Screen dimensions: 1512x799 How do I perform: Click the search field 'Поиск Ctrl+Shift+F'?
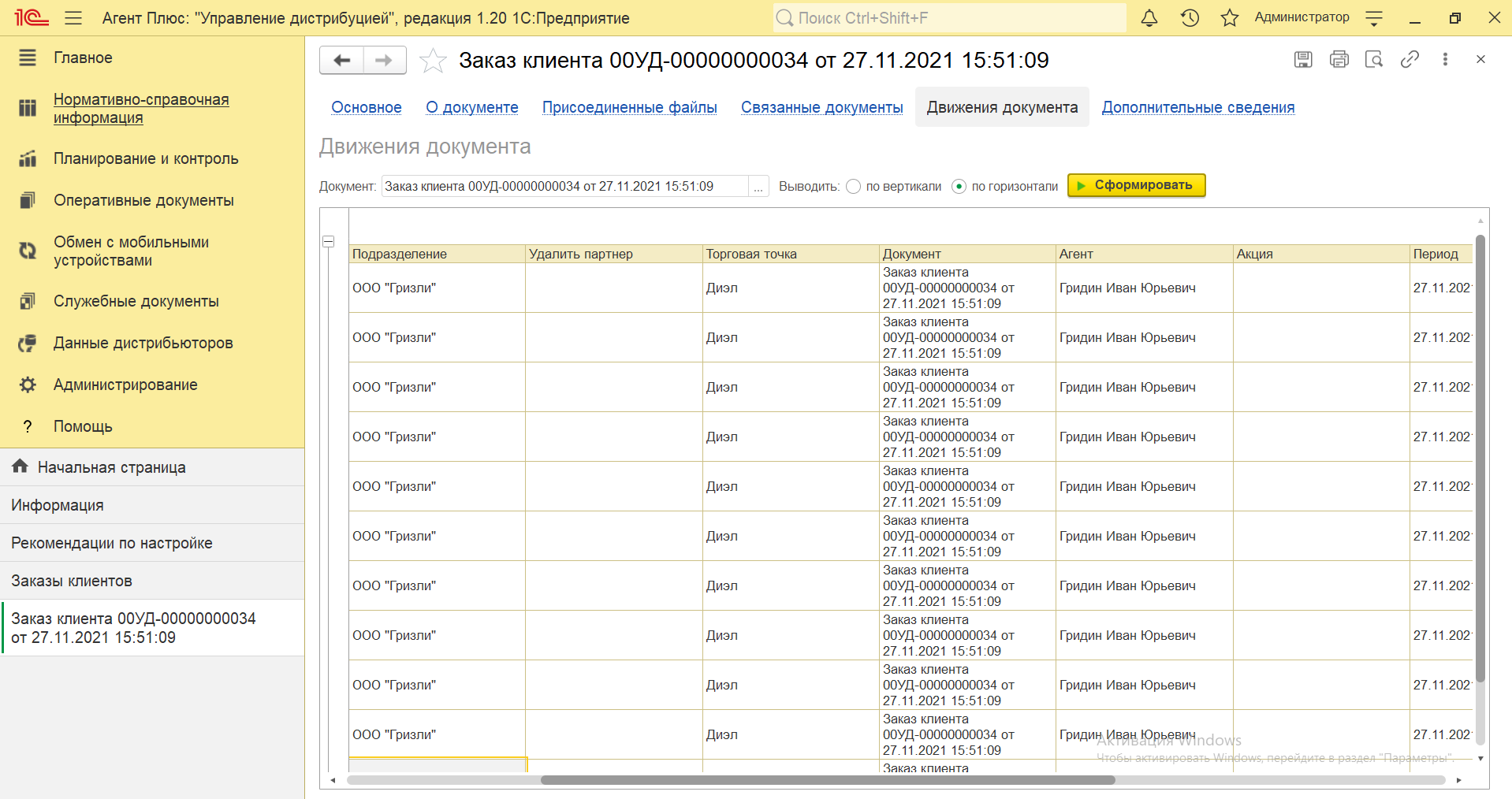click(x=949, y=18)
